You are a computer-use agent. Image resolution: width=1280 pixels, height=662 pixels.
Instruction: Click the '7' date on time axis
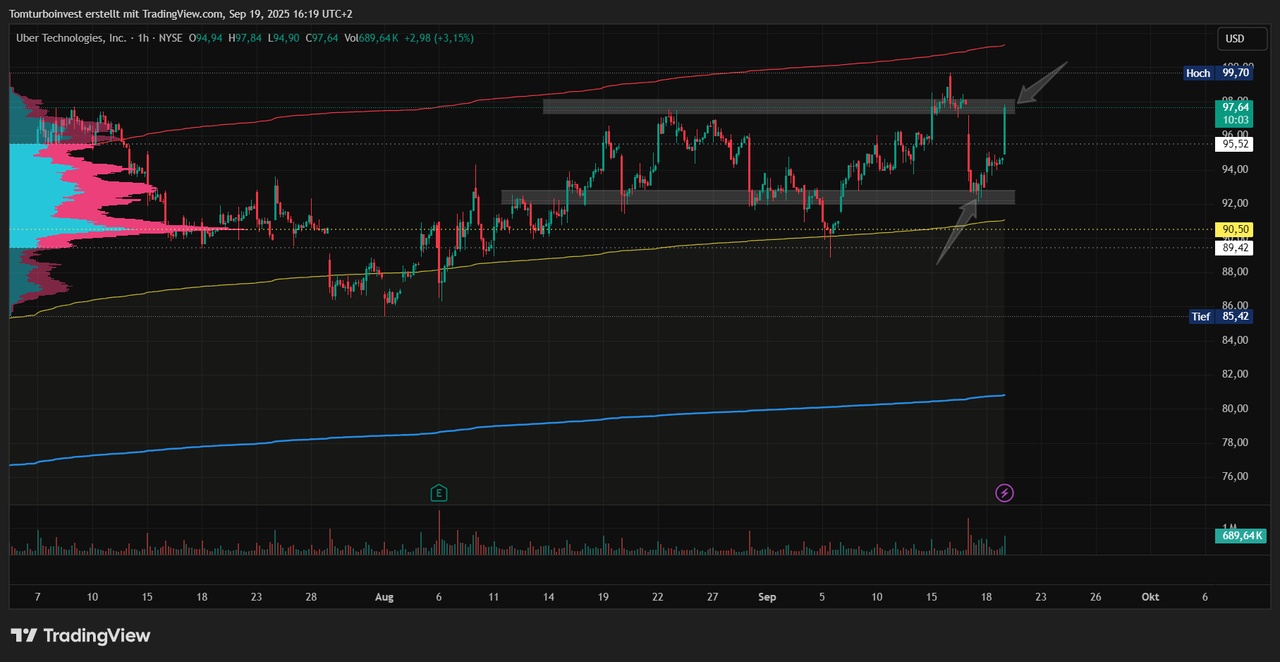[x=37, y=597]
